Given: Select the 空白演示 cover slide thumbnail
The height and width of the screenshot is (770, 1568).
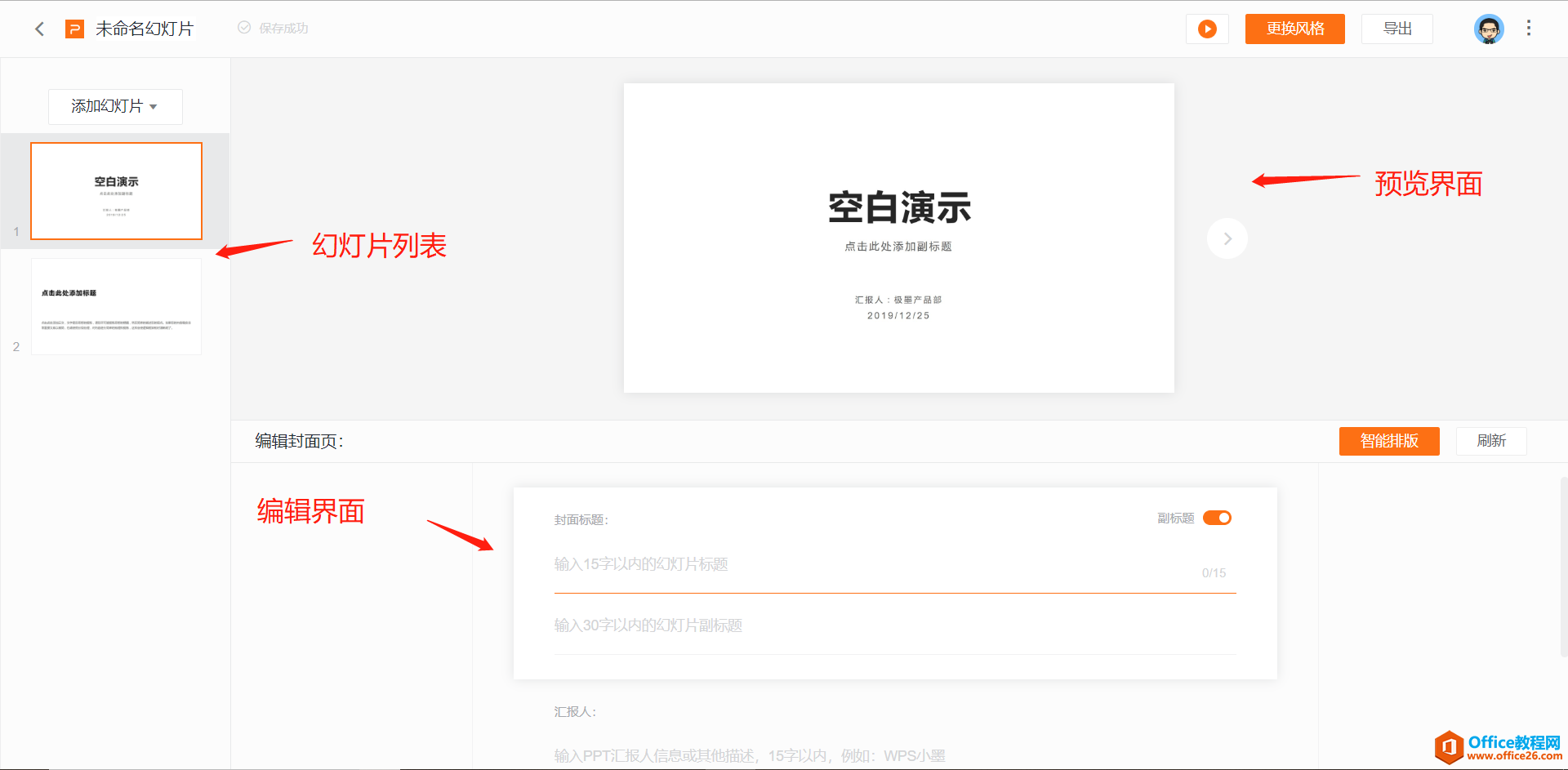Looking at the screenshot, I should (x=115, y=190).
